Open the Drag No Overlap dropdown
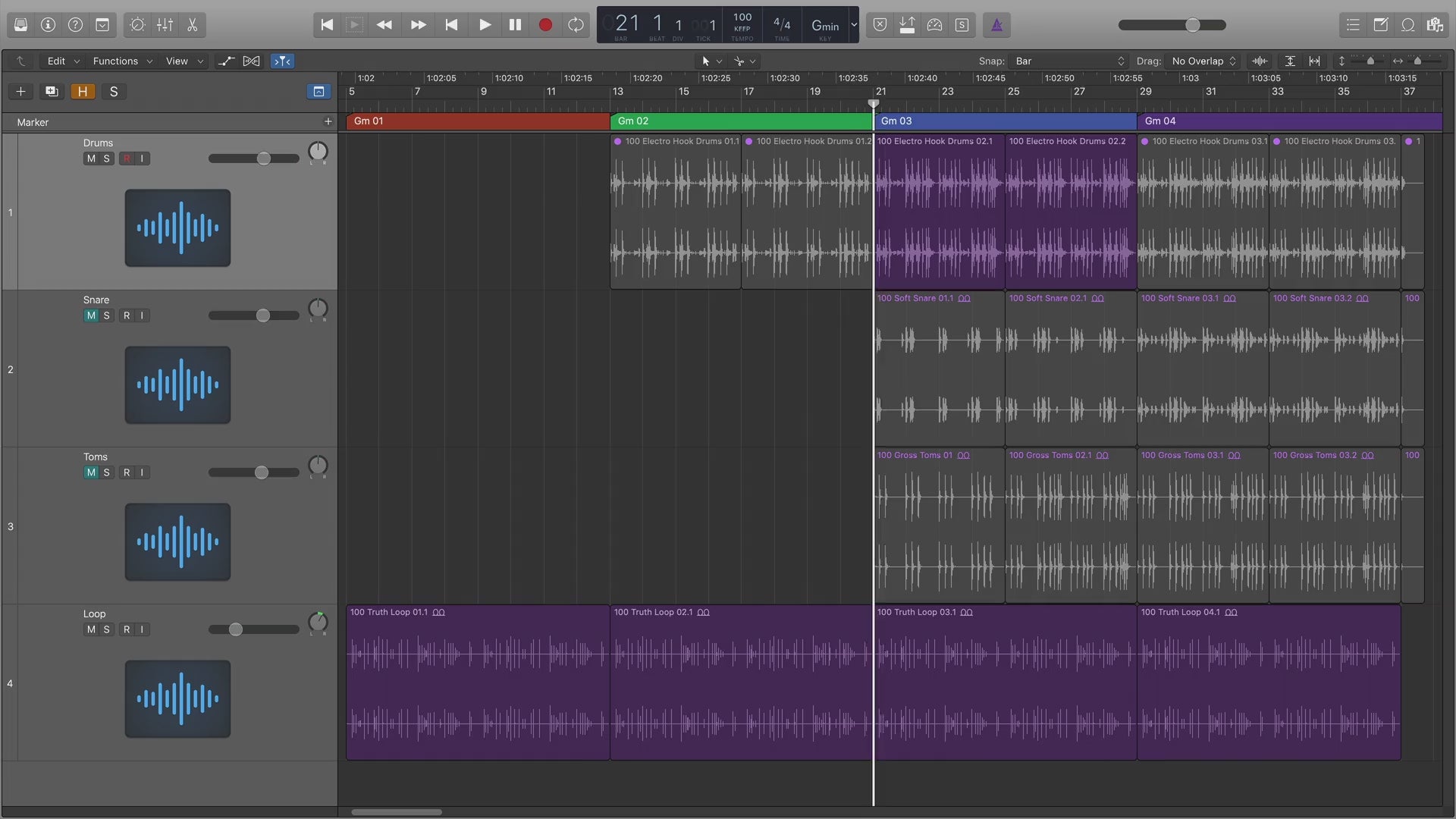Screen dimensions: 1456x819 (x=1203, y=61)
